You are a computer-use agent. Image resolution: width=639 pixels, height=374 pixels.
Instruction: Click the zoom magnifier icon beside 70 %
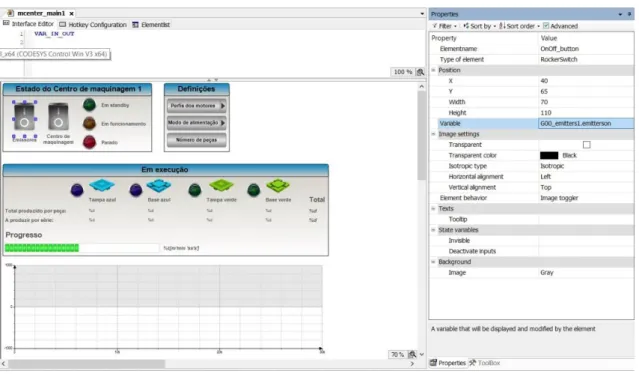click(x=412, y=354)
